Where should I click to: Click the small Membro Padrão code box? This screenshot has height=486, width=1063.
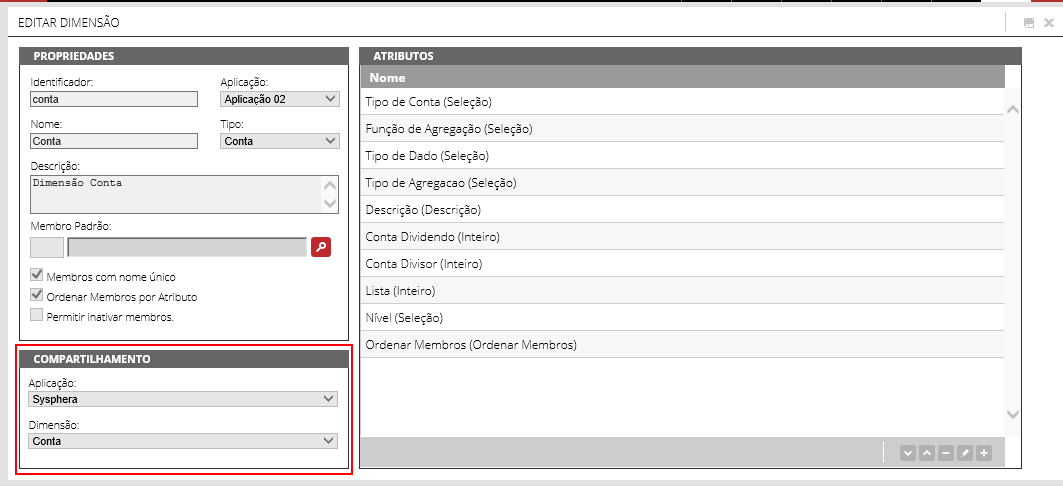pos(47,247)
